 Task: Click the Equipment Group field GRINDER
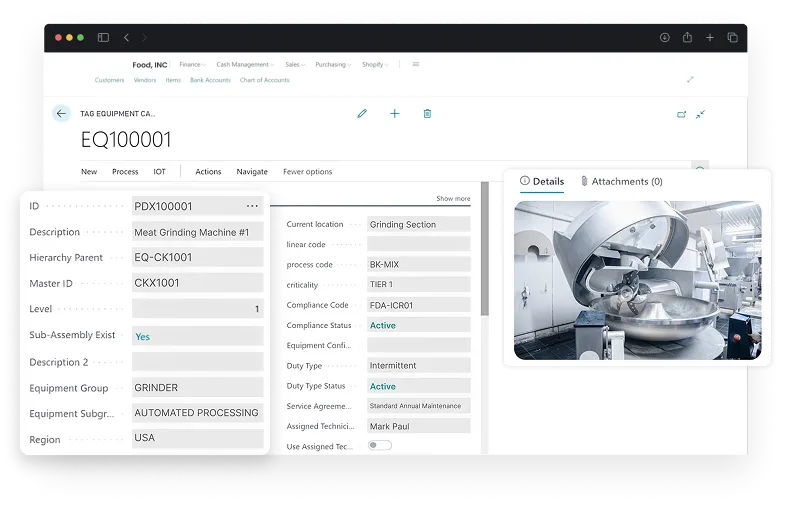[197, 387]
